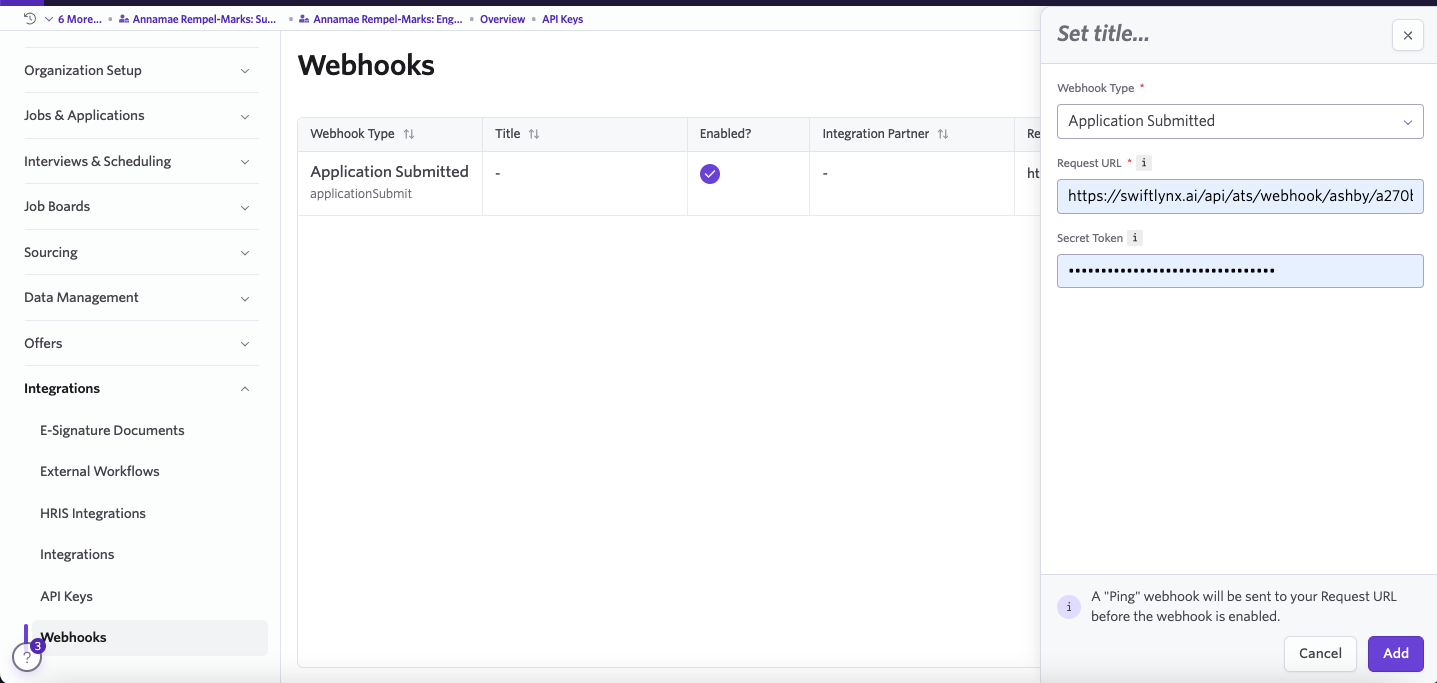1437x683 pixels.
Task: Click the Request URL field
Action: pyautogui.click(x=1240, y=196)
